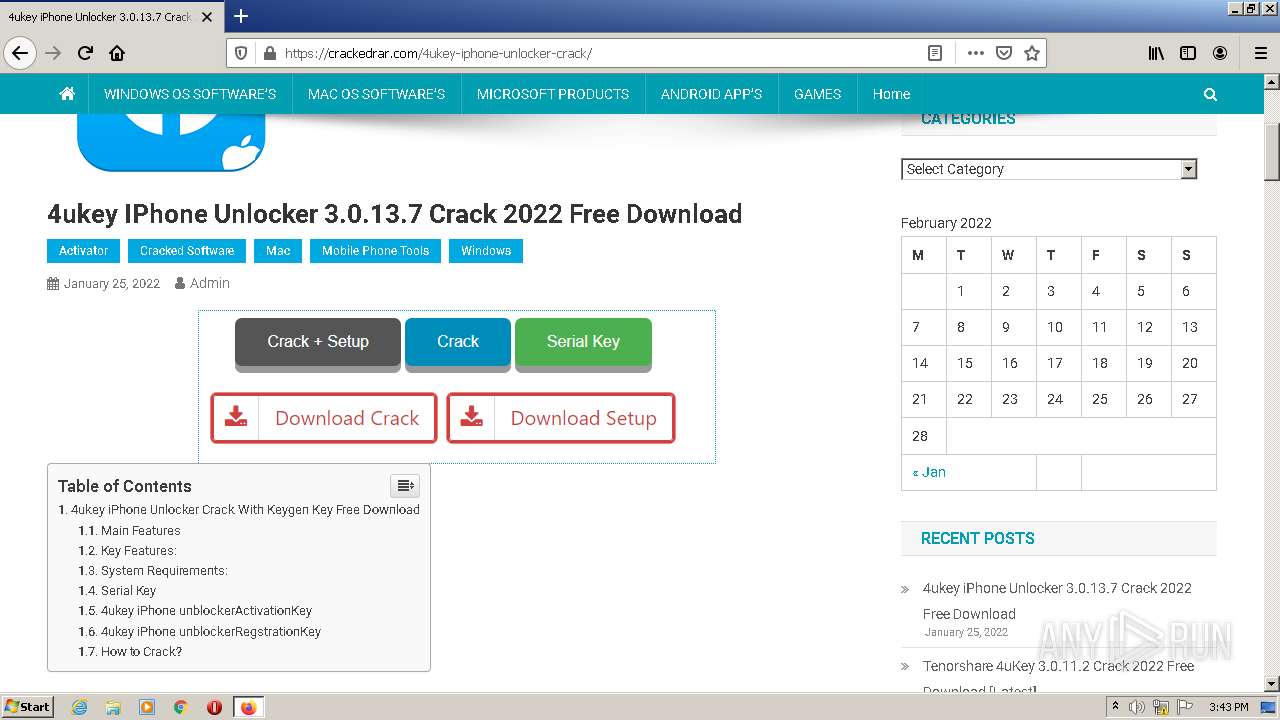This screenshot has width=1280, height=720.
Task: Click the Download Crack button
Action: (324, 418)
